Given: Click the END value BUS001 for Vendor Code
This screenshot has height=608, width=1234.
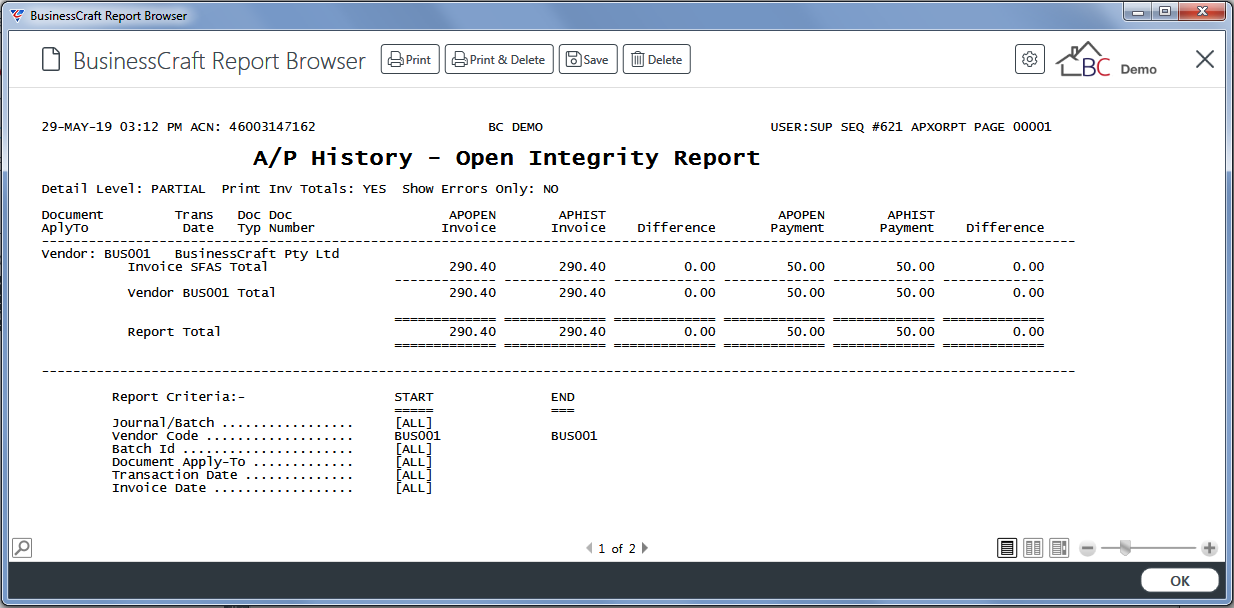Looking at the screenshot, I should pos(574,436).
